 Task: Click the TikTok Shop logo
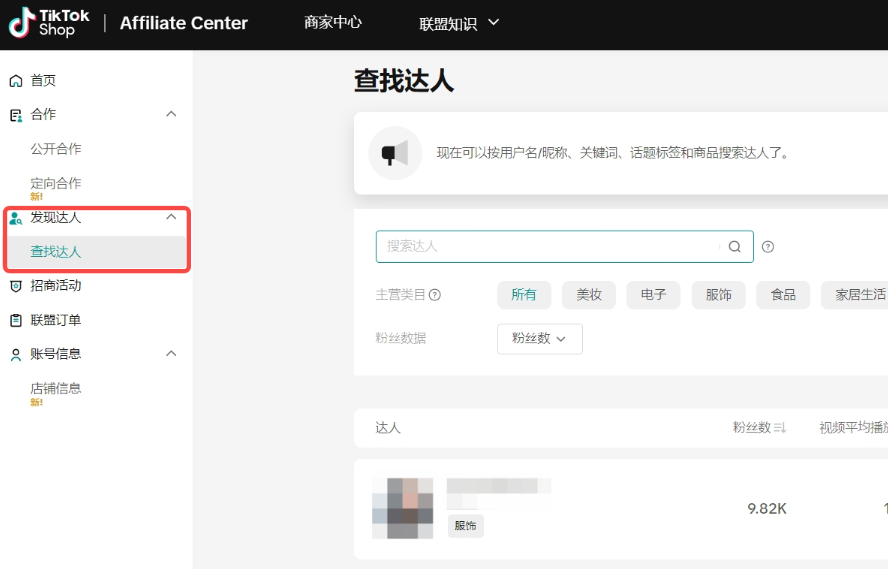(49, 23)
